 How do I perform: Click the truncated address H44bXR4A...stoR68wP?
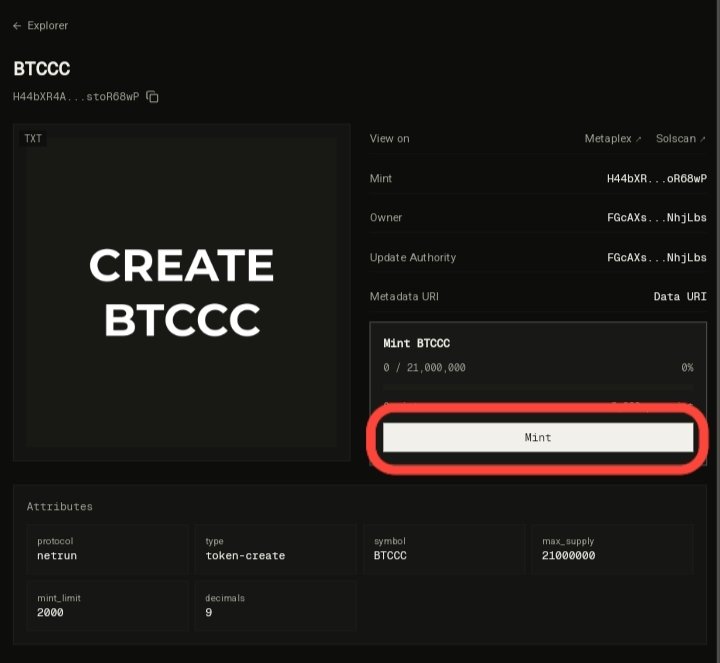pos(76,97)
